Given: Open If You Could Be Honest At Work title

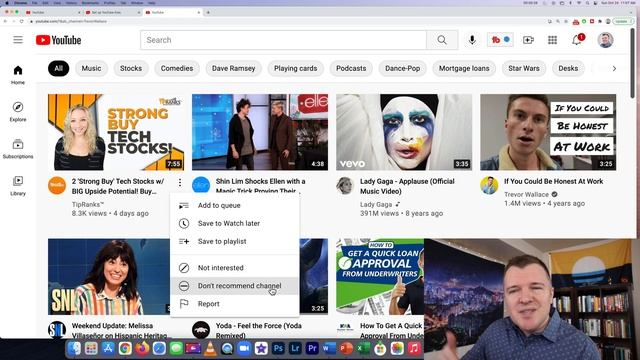Looking at the screenshot, I should pyautogui.click(x=553, y=181).
